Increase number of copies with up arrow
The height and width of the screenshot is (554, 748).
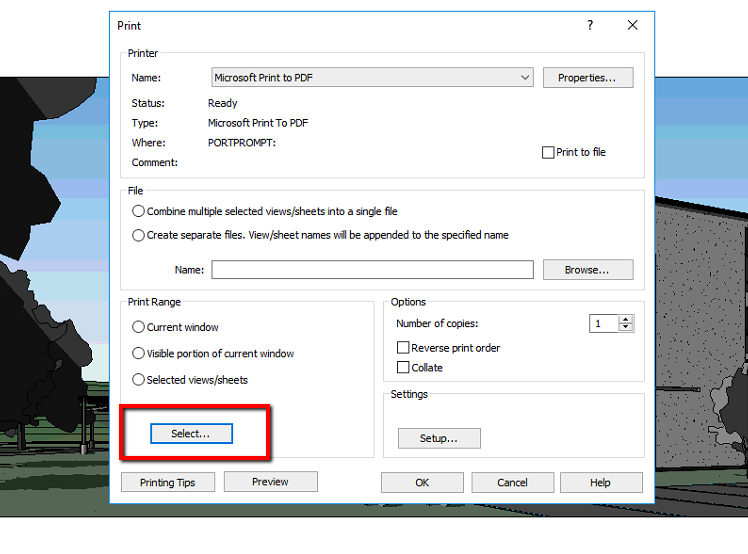coord(625,320)
